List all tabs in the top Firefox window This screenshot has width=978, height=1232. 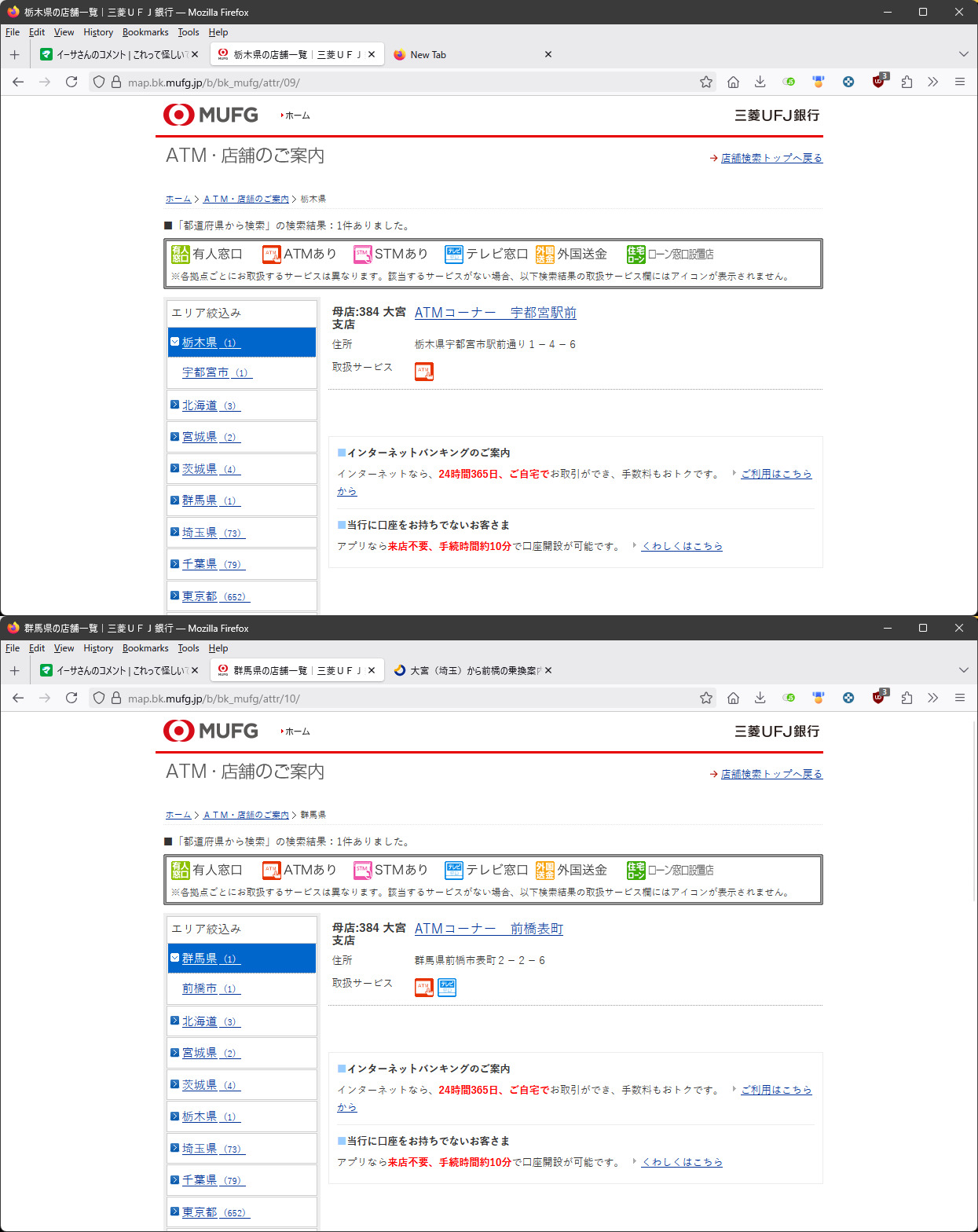tap(963, 54)
